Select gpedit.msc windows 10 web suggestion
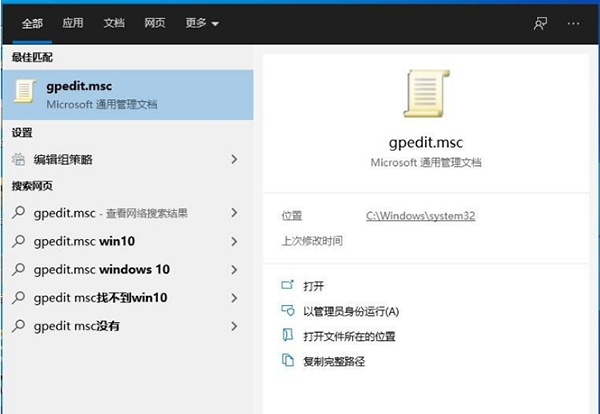Image resolution: width=600 pixels, height=414 pixels. click(101, 270)
